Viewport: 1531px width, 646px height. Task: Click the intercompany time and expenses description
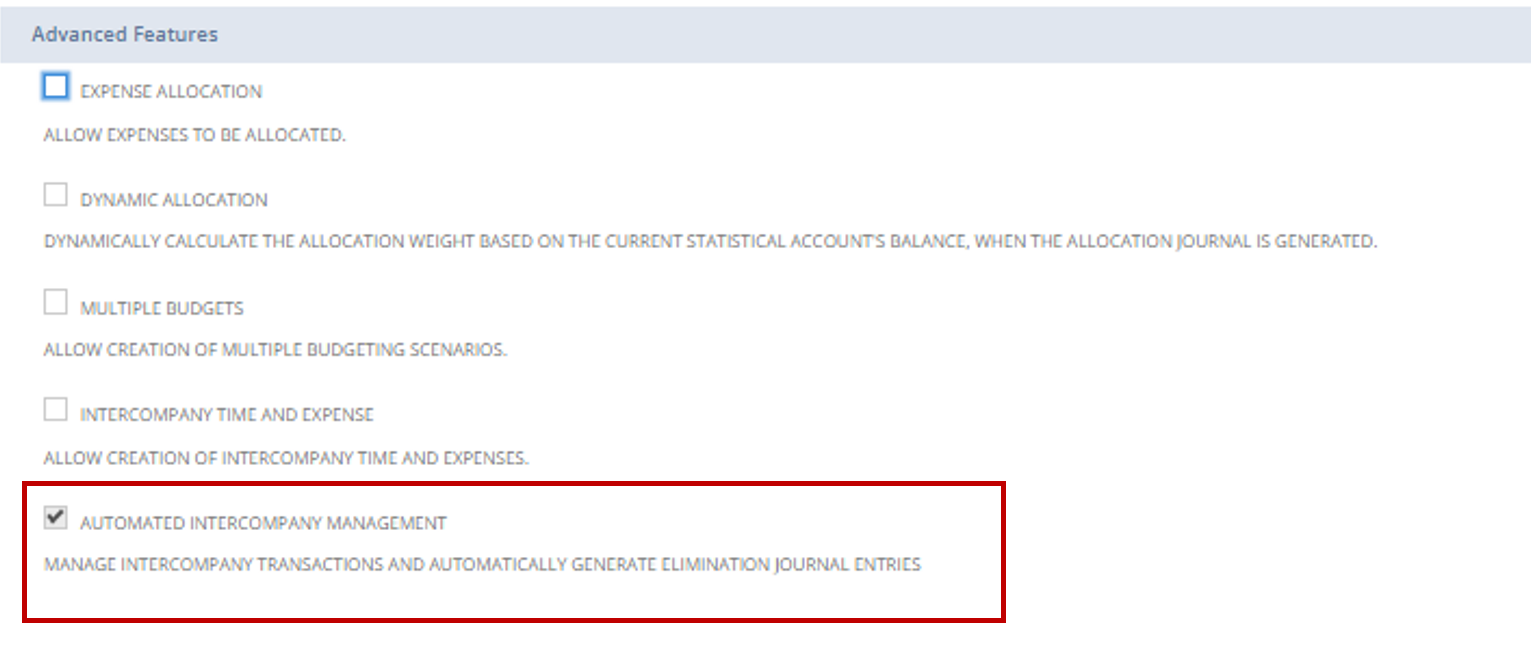(x=286, y=459)
